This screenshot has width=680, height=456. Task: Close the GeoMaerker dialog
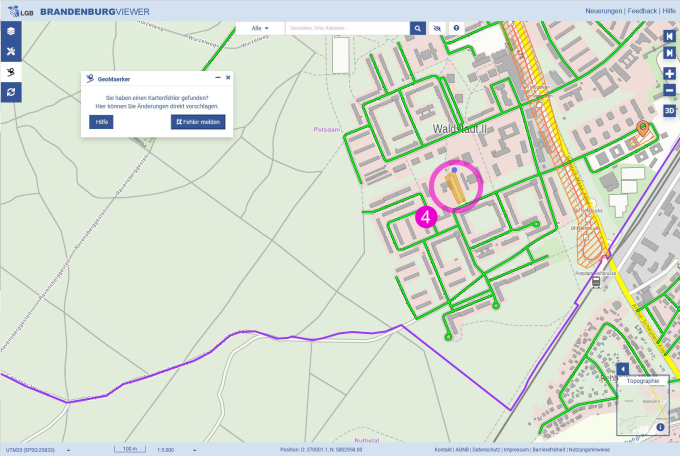(228, 78)
